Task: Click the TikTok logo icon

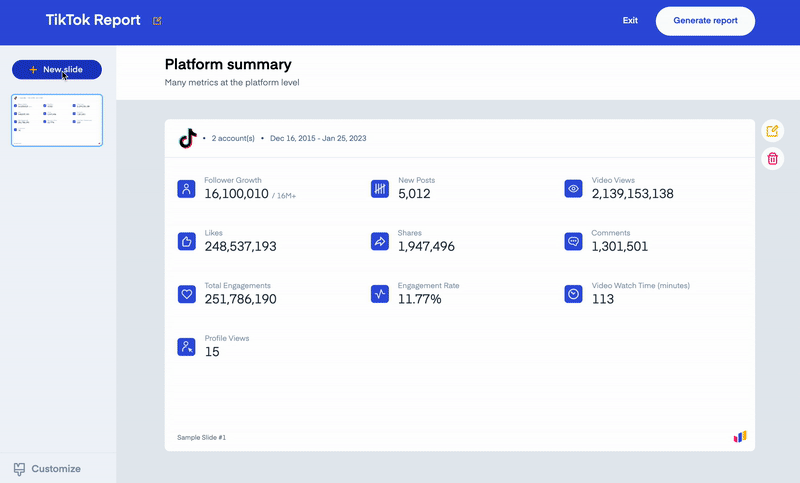Action: (188, 138)
